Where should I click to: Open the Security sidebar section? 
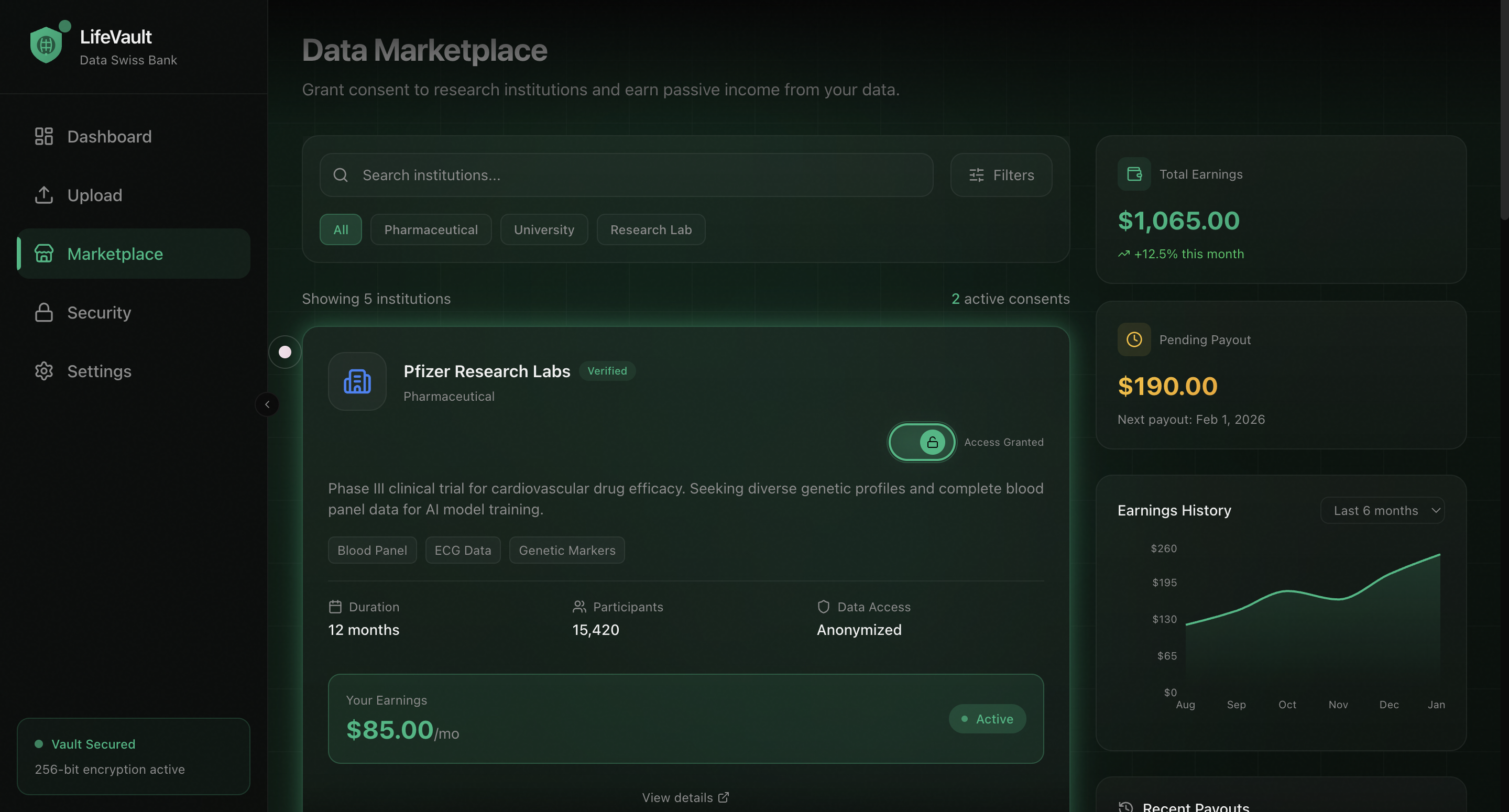click(x=99, y=312)
